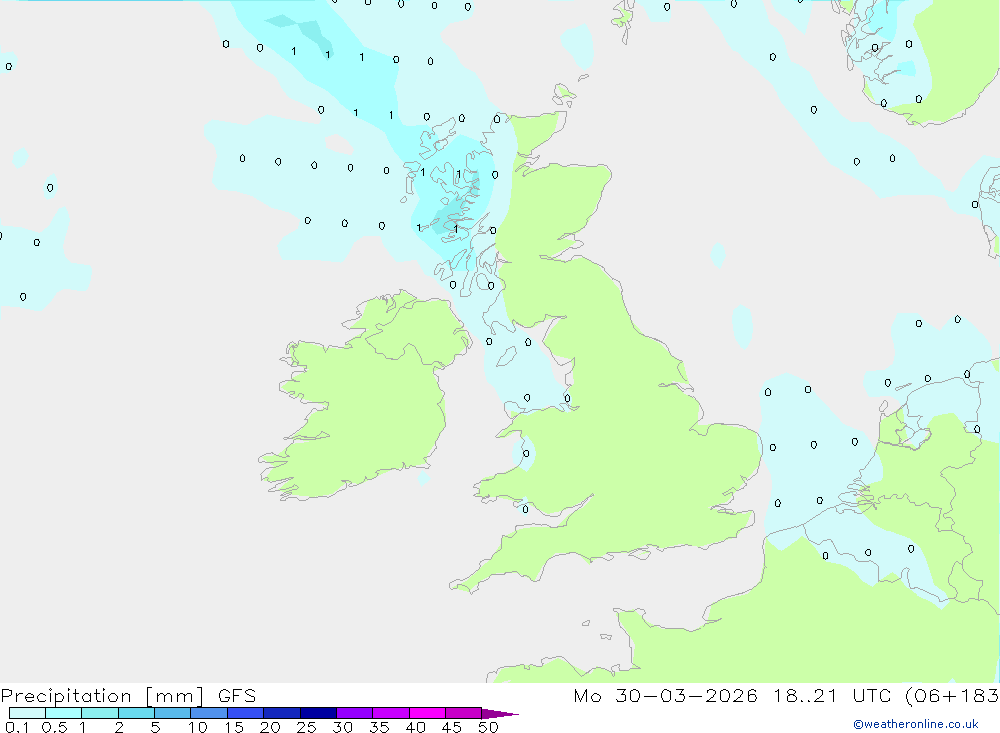This screenshot has width=1000, height=733.
Task: Click the 'Mo' weekday abbreviation
Action: 587,695
